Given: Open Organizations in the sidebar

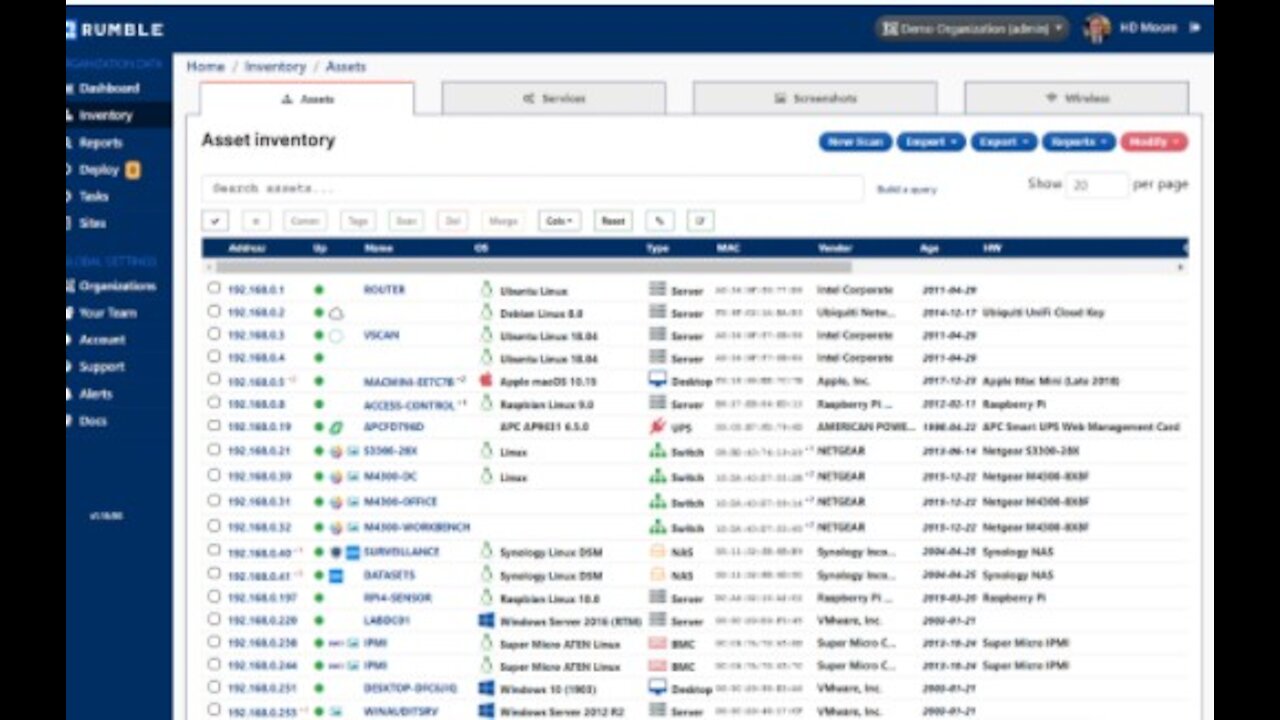Looking at the screenshot, I should (x=118, y=286).
